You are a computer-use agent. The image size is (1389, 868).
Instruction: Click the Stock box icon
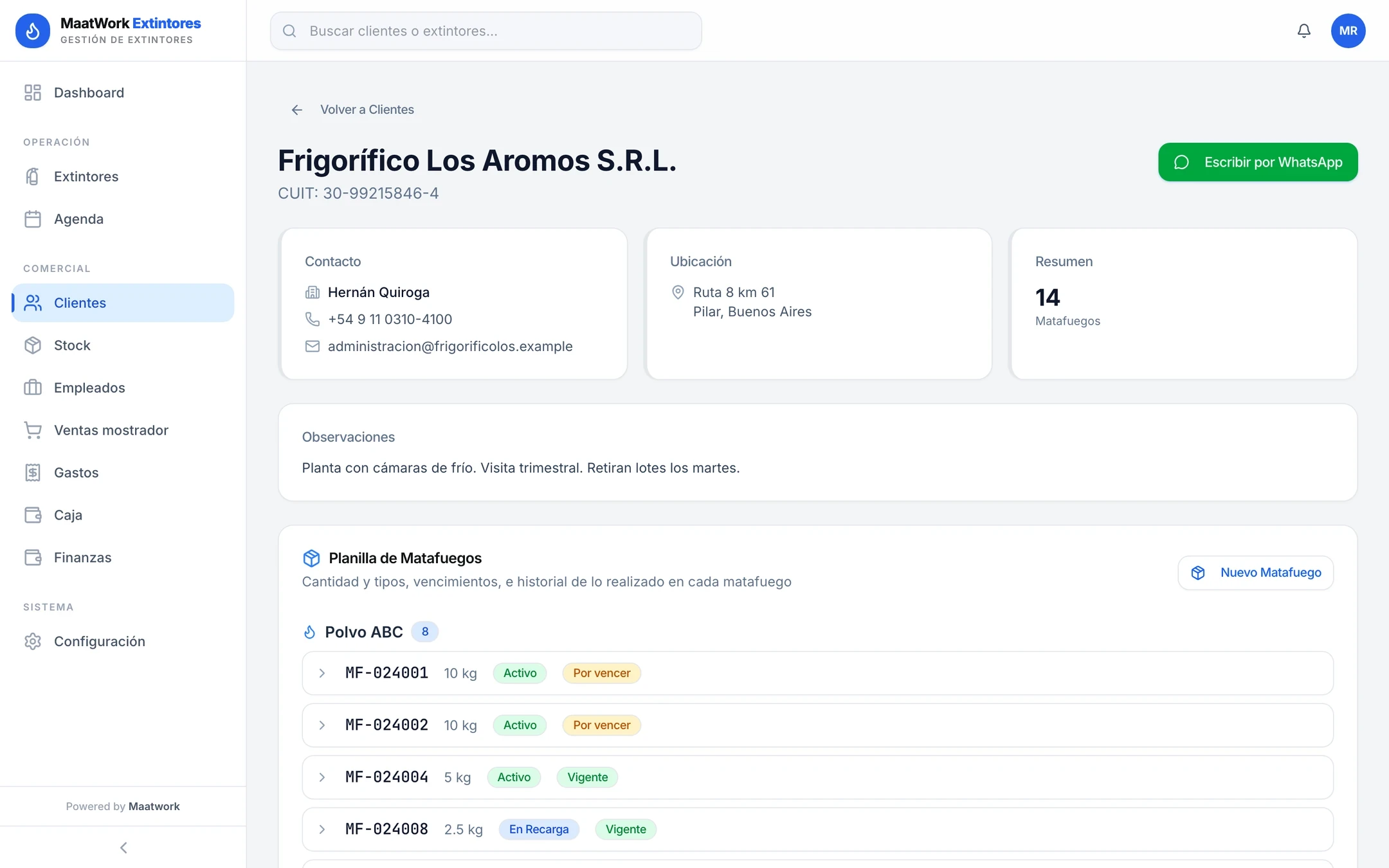33,345
